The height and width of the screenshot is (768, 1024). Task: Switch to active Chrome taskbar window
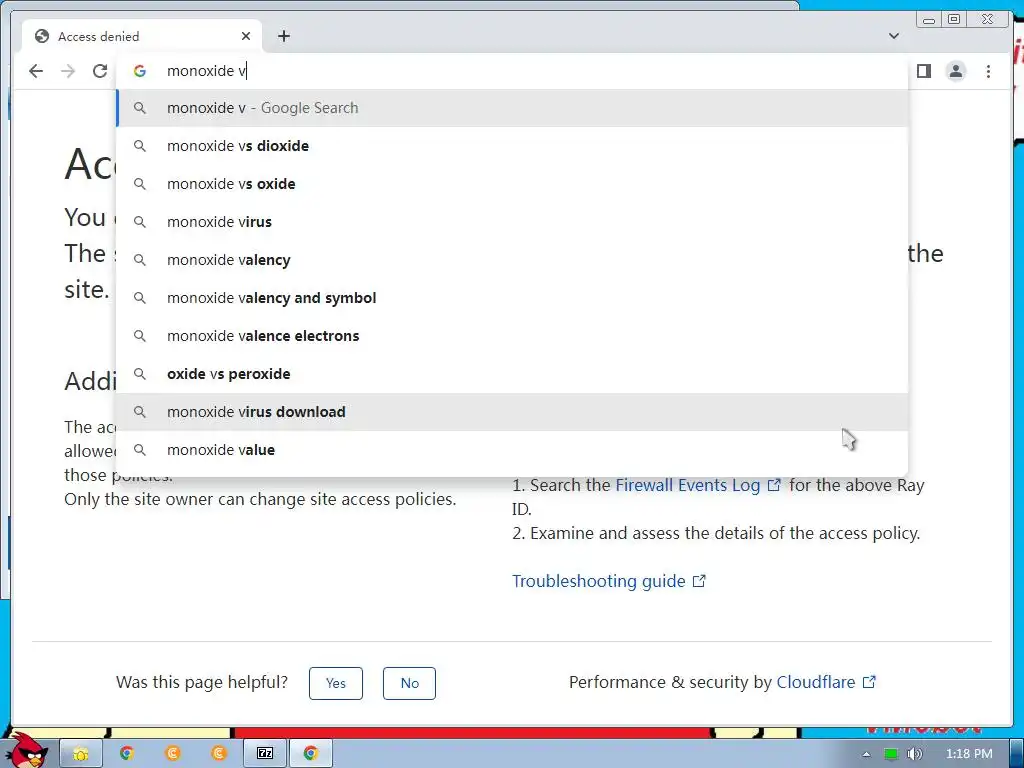tap(311, 754)
